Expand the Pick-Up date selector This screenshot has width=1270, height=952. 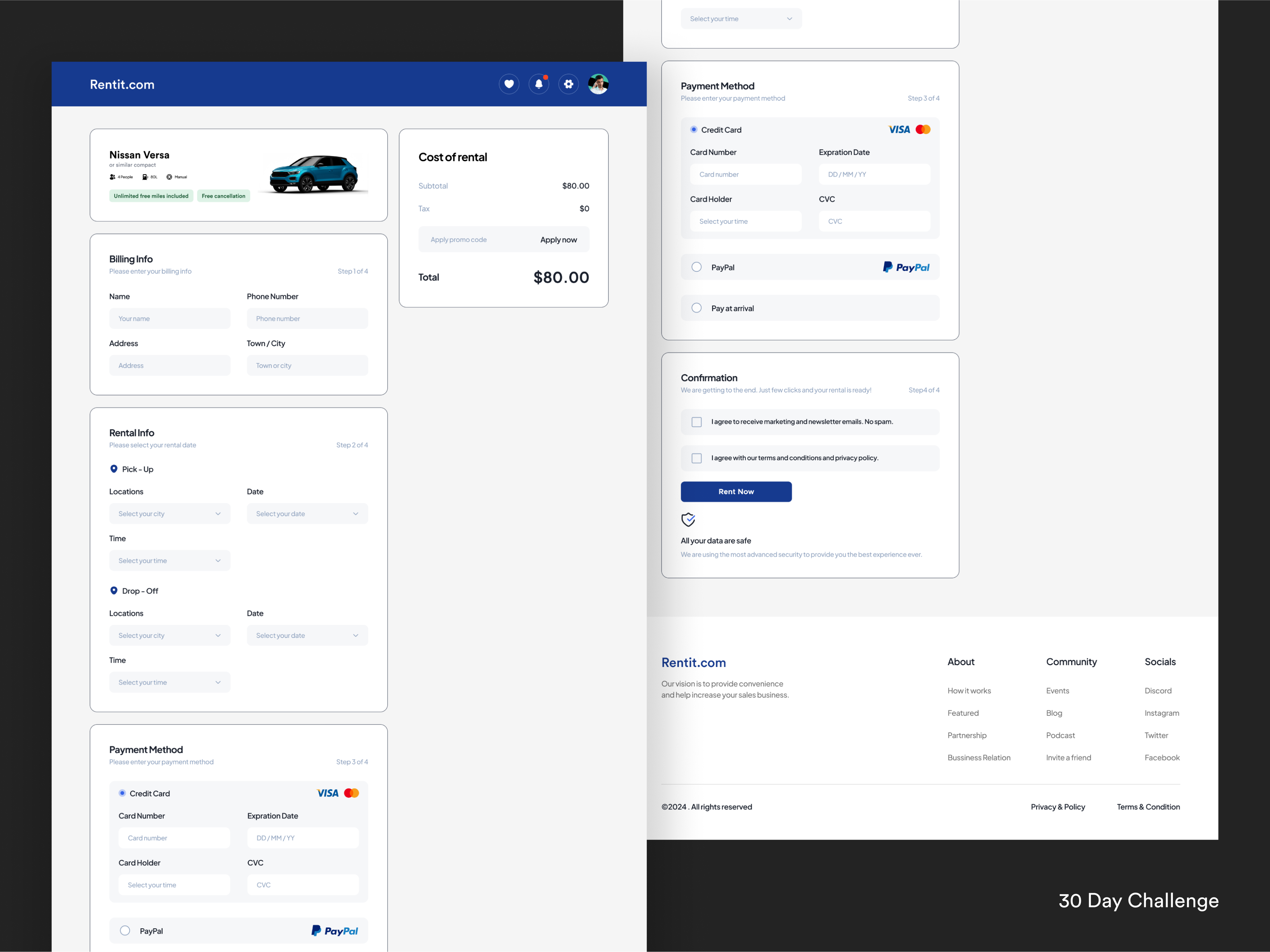point(307,514)
